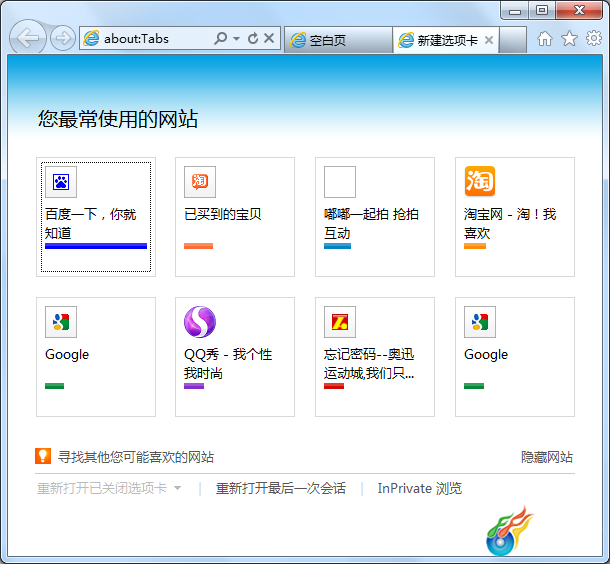Click the orange lightbulb suggestion icon

[x=43, y=456]
